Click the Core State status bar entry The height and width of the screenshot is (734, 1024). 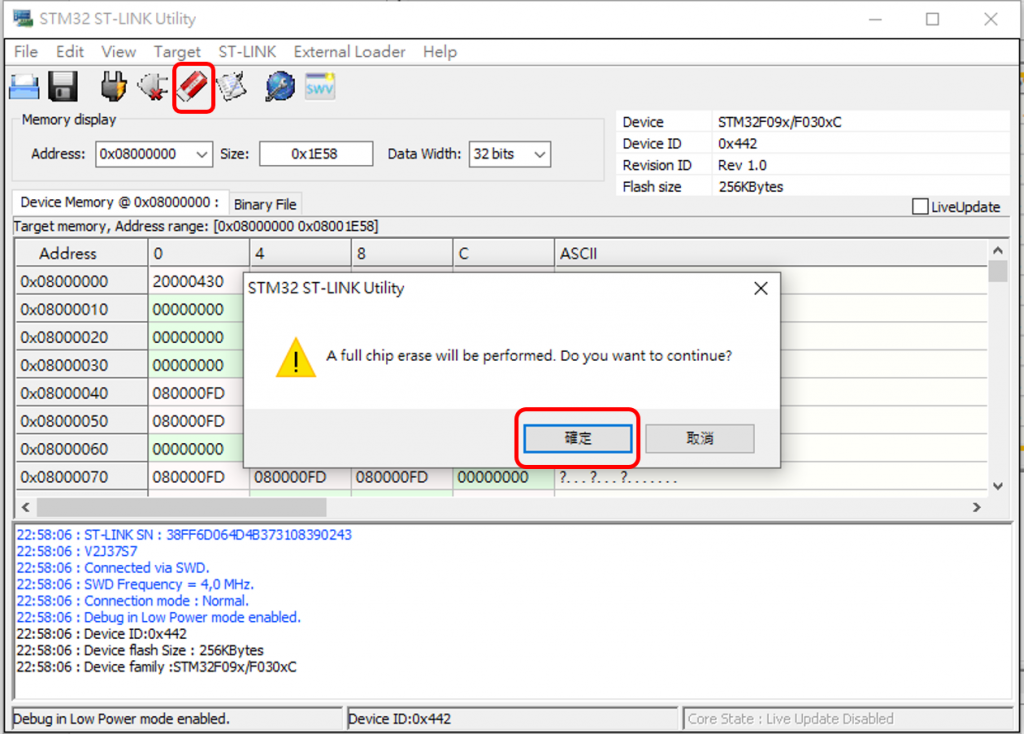click(847, 719)
